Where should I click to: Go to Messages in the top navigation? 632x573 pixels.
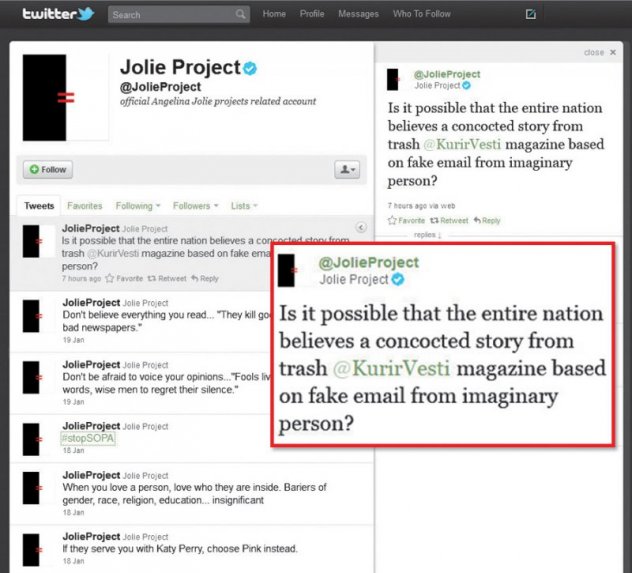[358, 14]
